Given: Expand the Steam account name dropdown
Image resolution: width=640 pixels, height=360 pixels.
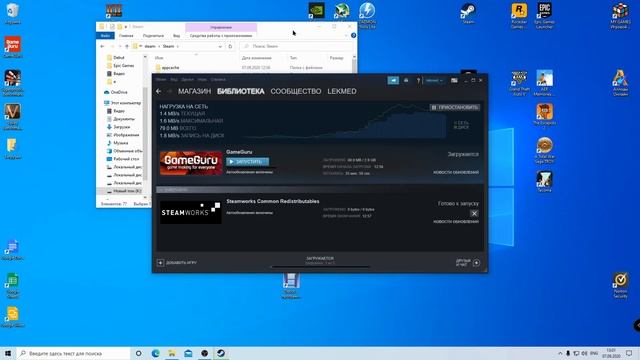Looking at the screenshot, I should click(434, 80).
